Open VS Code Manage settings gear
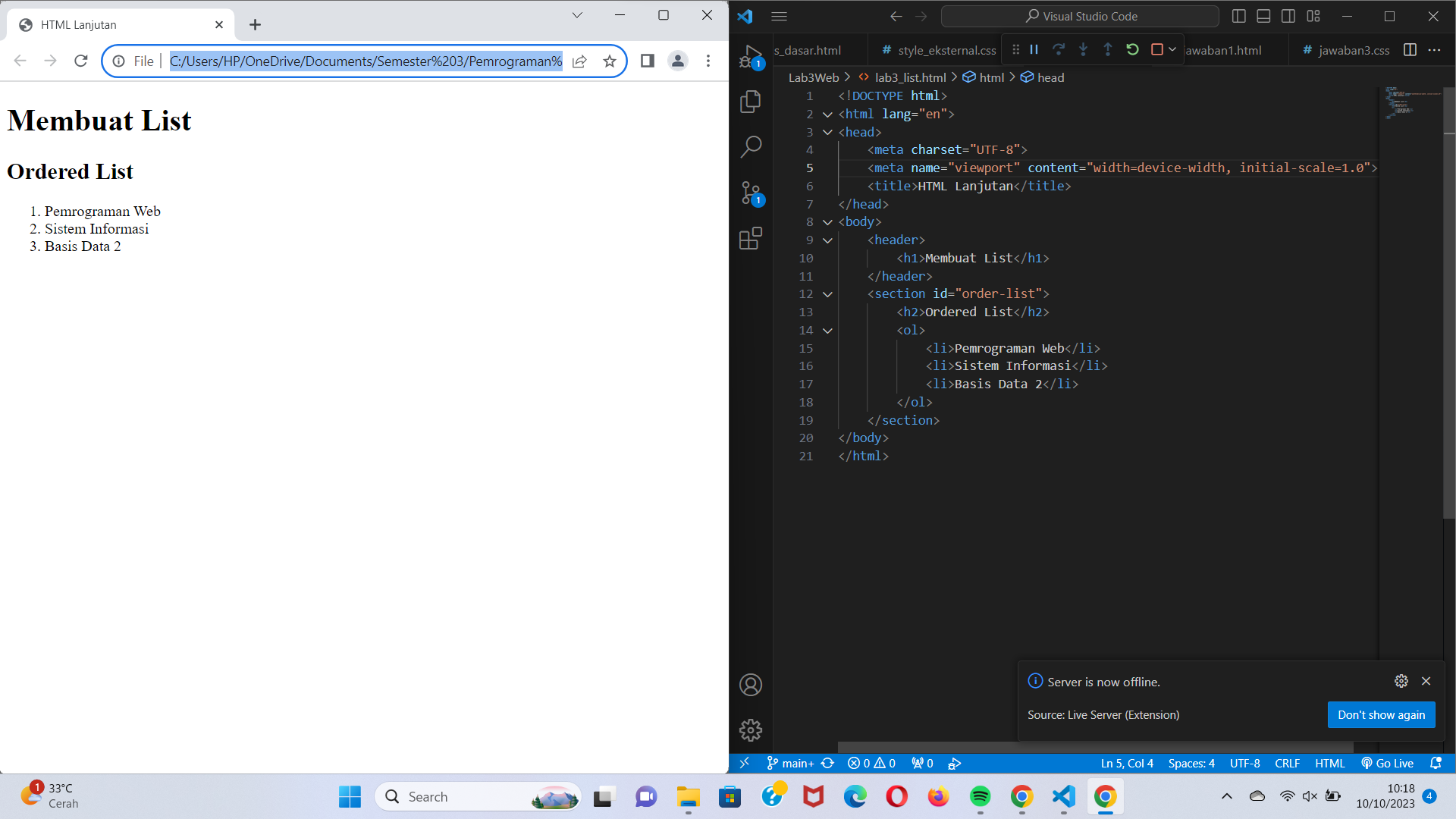1456x819 pixels. tap(751, 730)
